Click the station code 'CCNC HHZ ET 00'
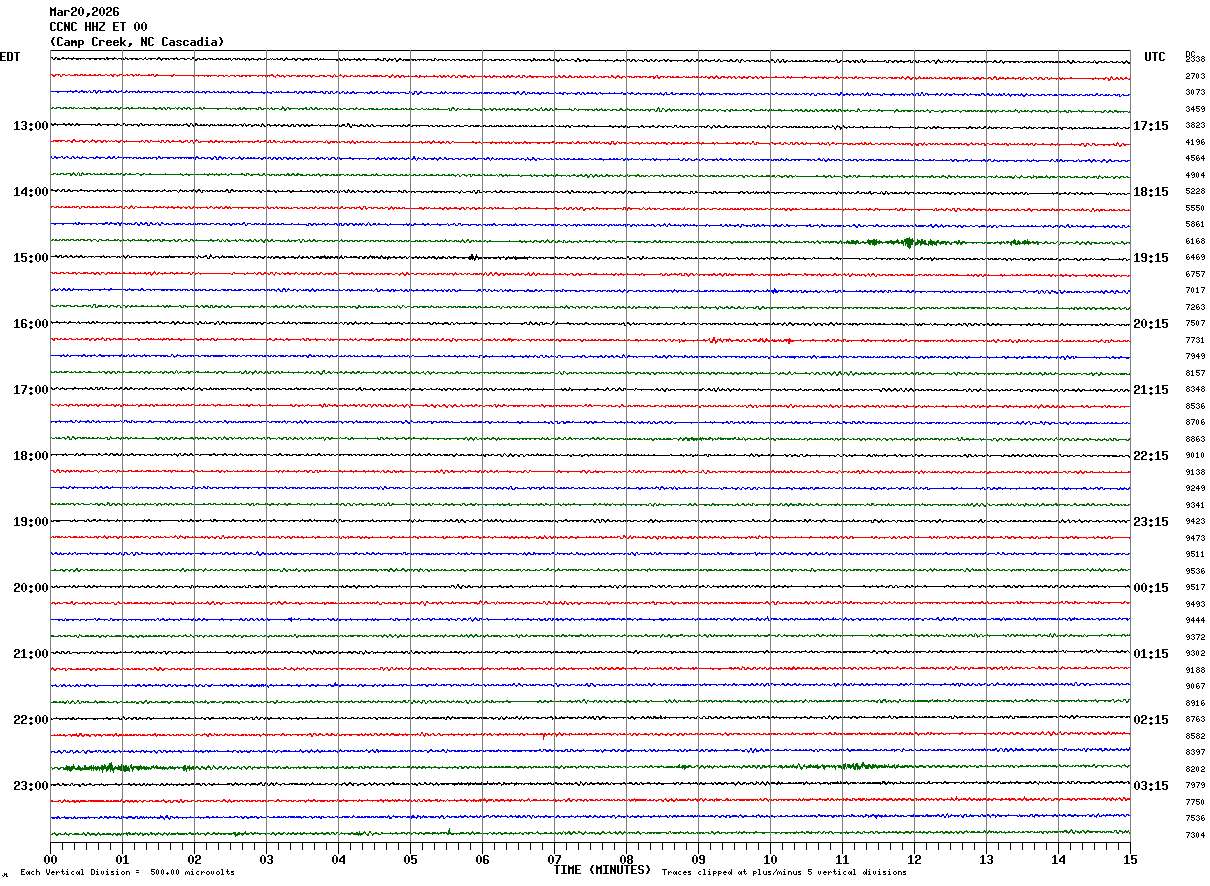This screenshot has width=1210, height=886. pyautogui.click(x=98, y=27)
